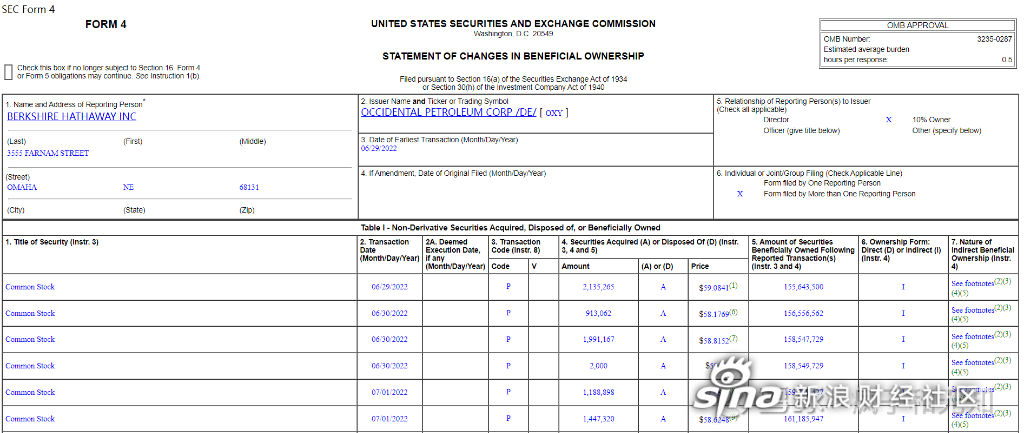Open footnote (1) next to the $59.0841 price
Viewport: 1024px width, 433px height.
tap(733, 285)
